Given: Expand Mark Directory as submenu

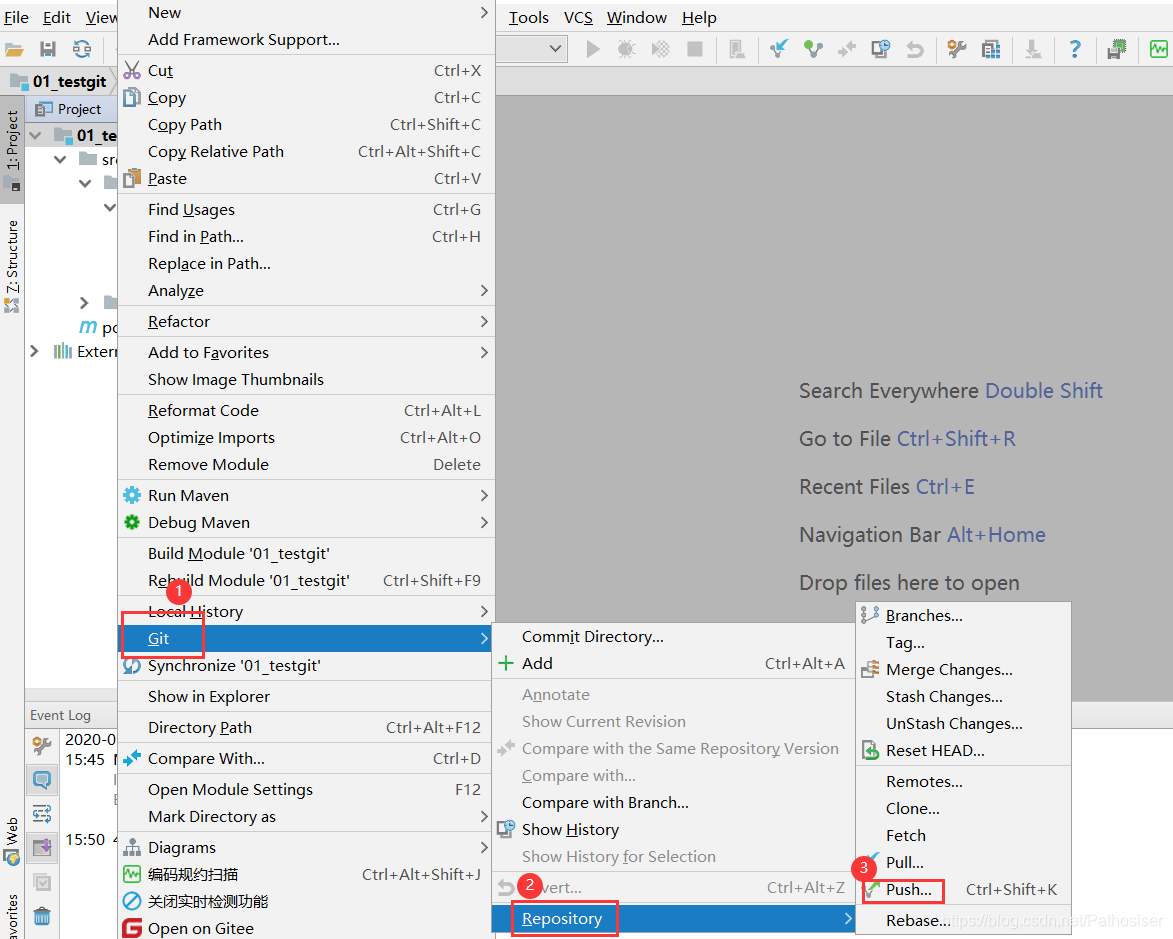Looking at the screenshot, I should (306, 816).
